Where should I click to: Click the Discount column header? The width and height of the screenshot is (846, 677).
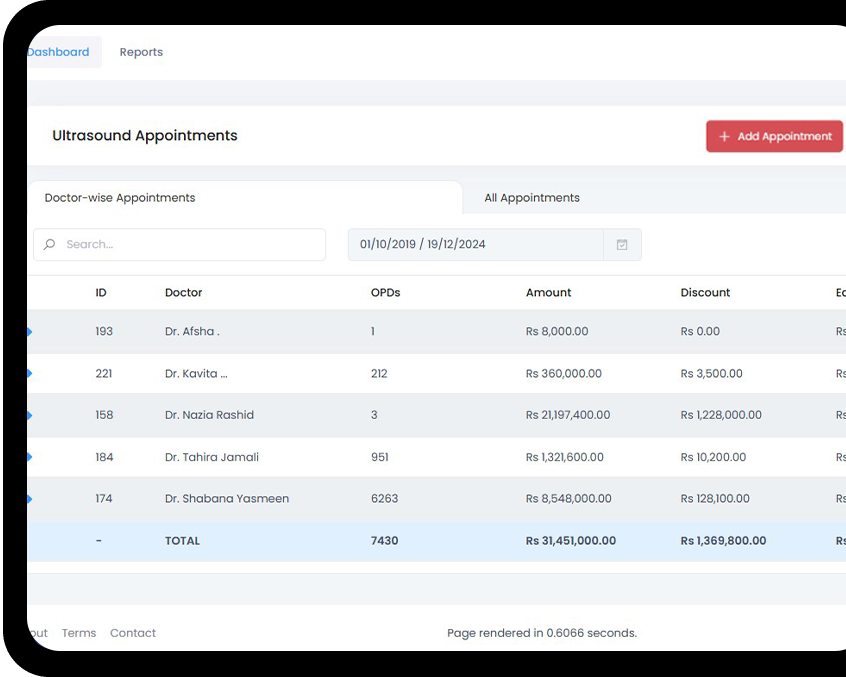pos(705,293)
